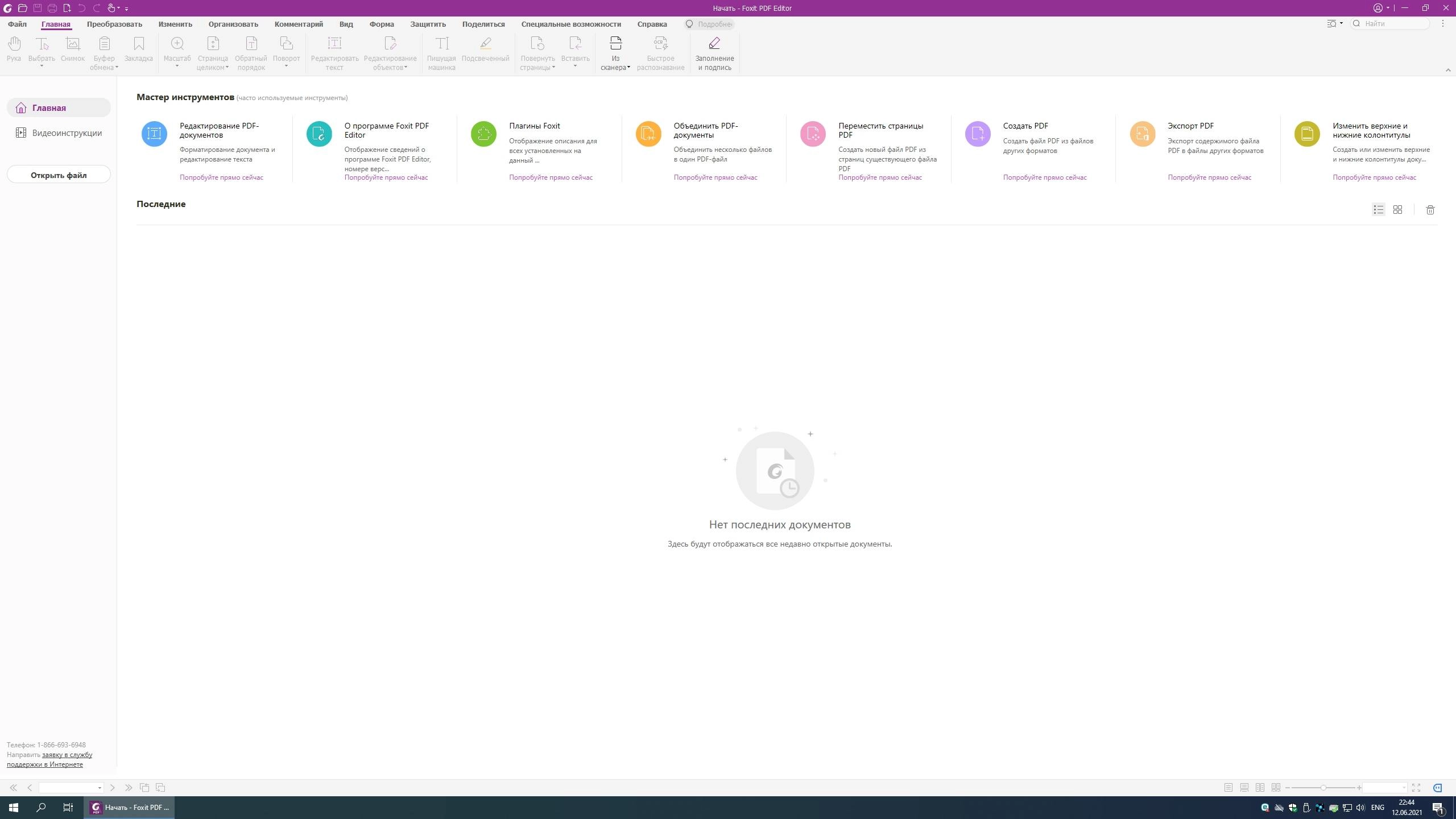Click the Объединить PDF-документы orange icon
The height and width of the screenshot is (819, 1456).
click(x=648, y=134)
